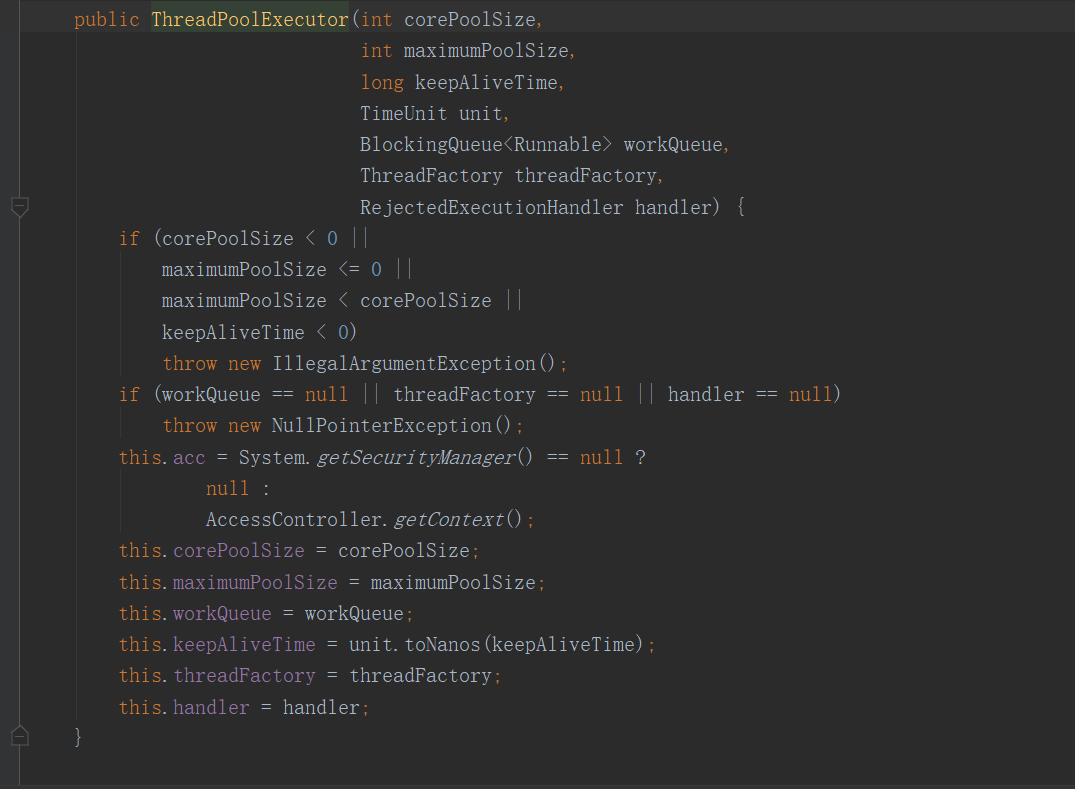Click 'AccessController.getContext()' call
The image size is (1075, 789).
[364, 520]
